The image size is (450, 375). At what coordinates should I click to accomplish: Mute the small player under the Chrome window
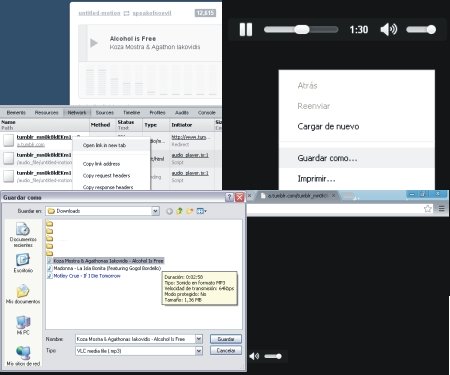254,356
